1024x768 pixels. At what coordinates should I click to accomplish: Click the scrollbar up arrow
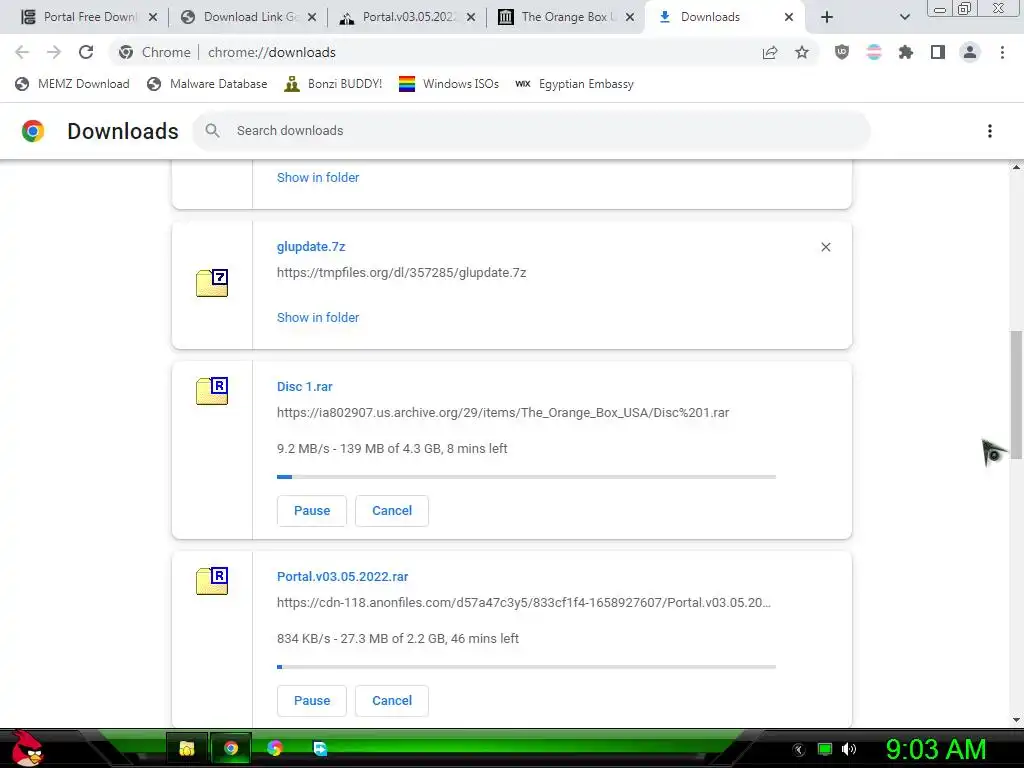1016,167
